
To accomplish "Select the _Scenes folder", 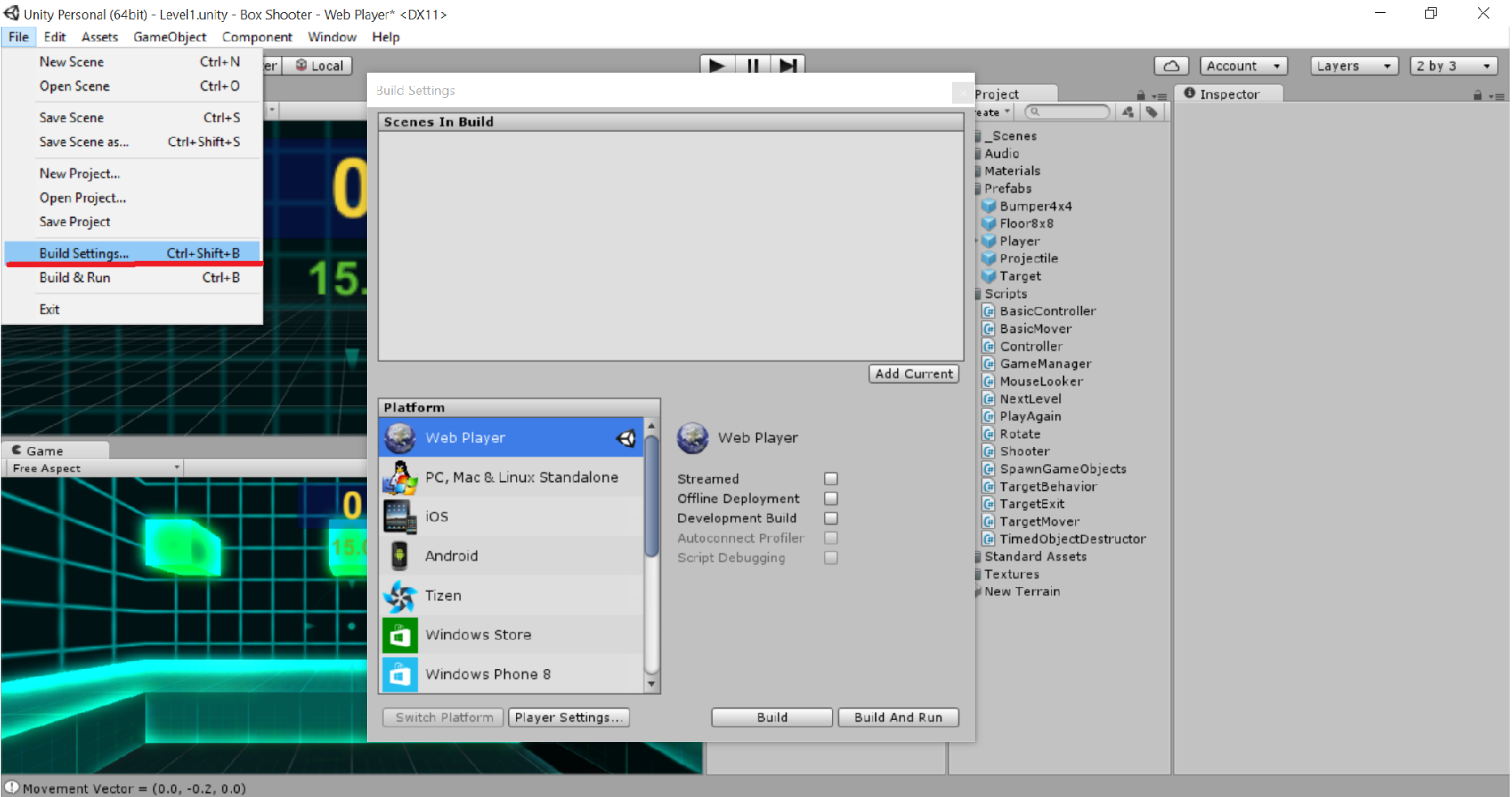I will (x=1009, y=136).
